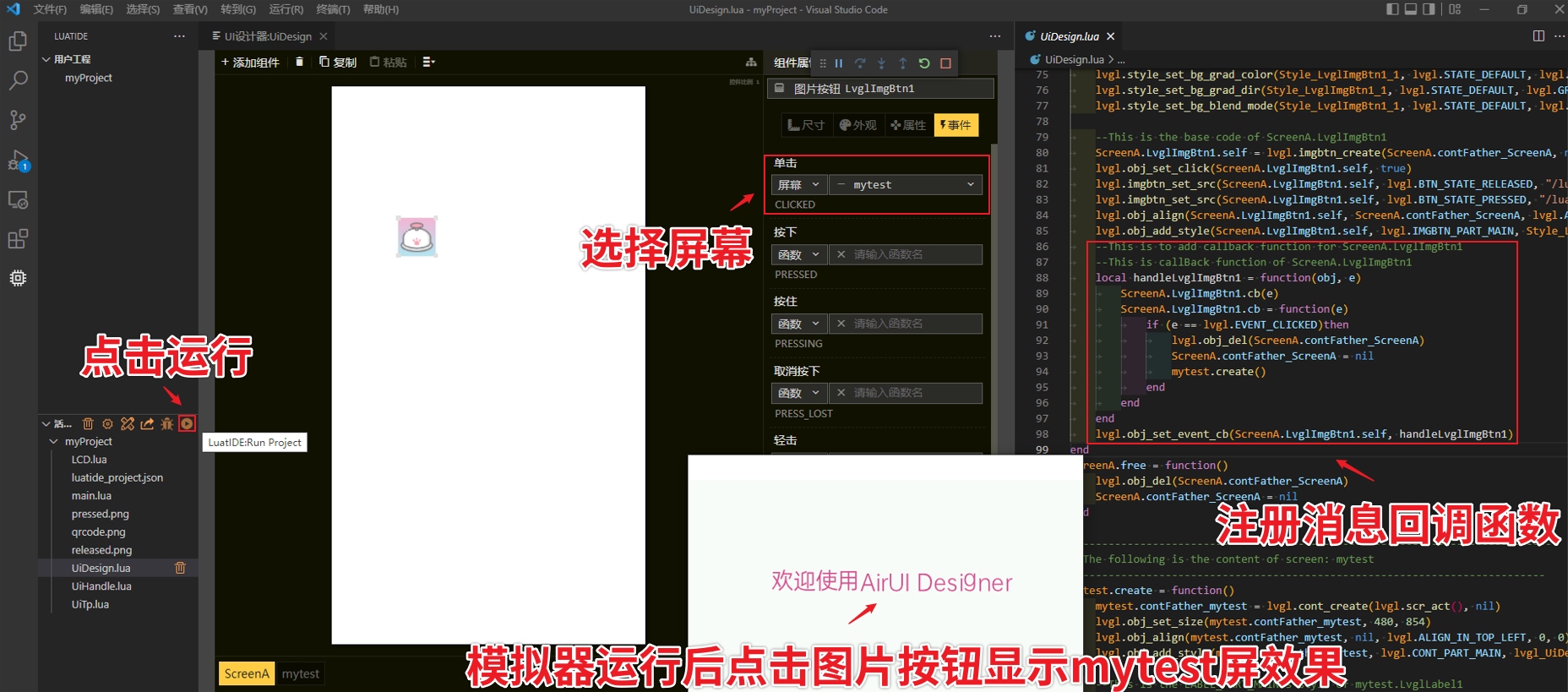This screenshot has height=692, width=1568.
Task: Select the 事件 events tab
Action: [956, 125]
